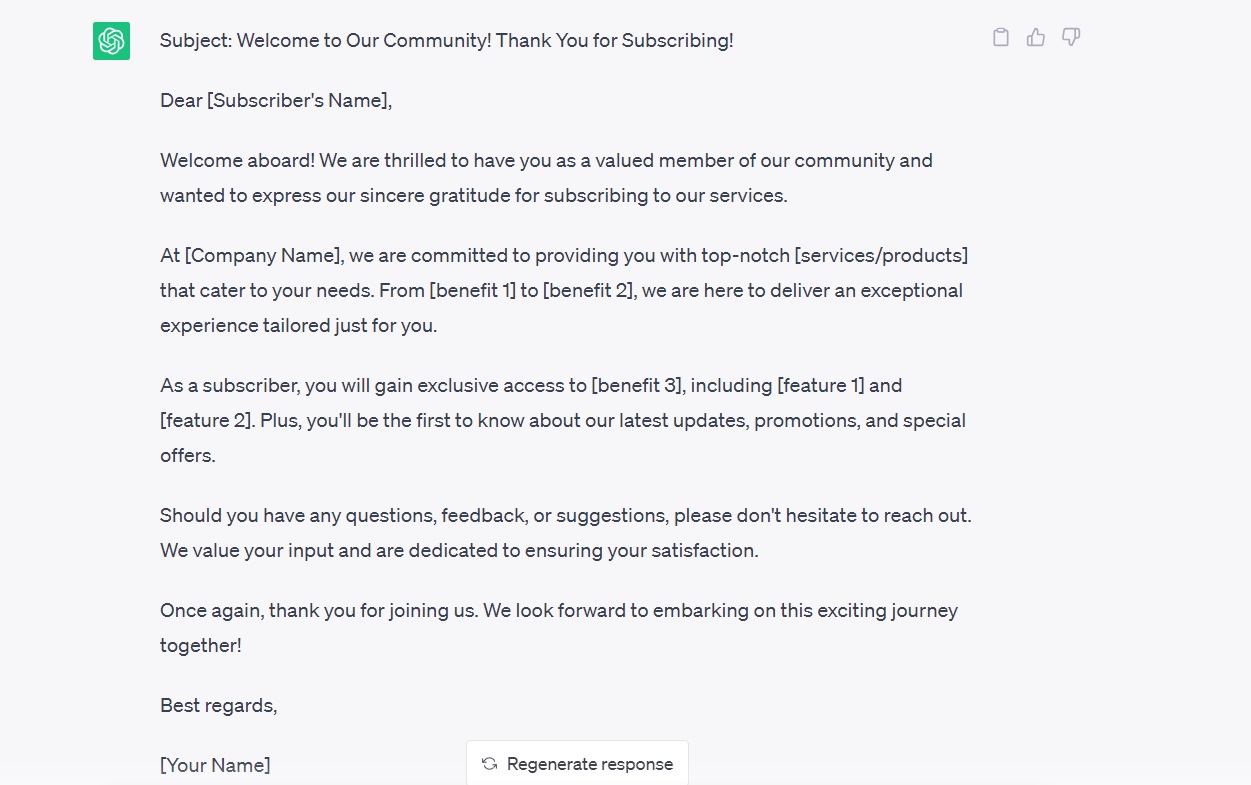Screen dimensions: 1251x785
Task: Give the response a thumbs down
Action: coord(1071,38)
